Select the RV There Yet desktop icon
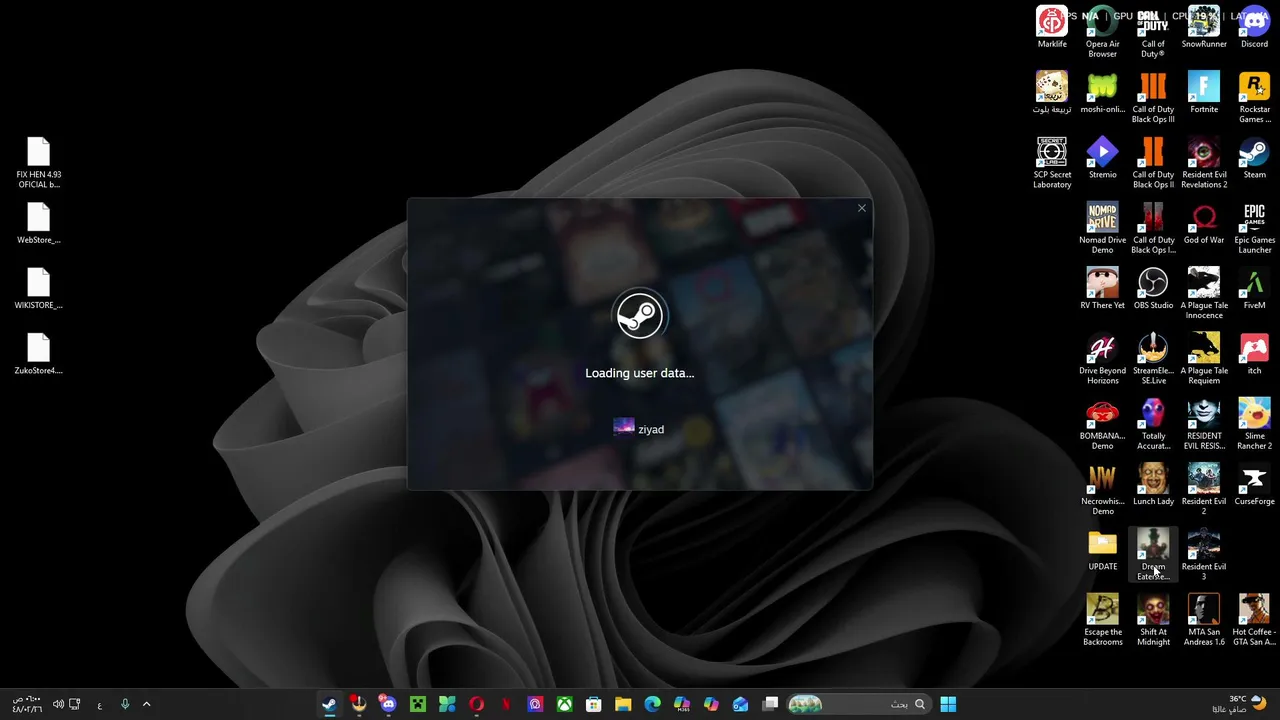This screenshot has width=1280, height=720. 1103,288
